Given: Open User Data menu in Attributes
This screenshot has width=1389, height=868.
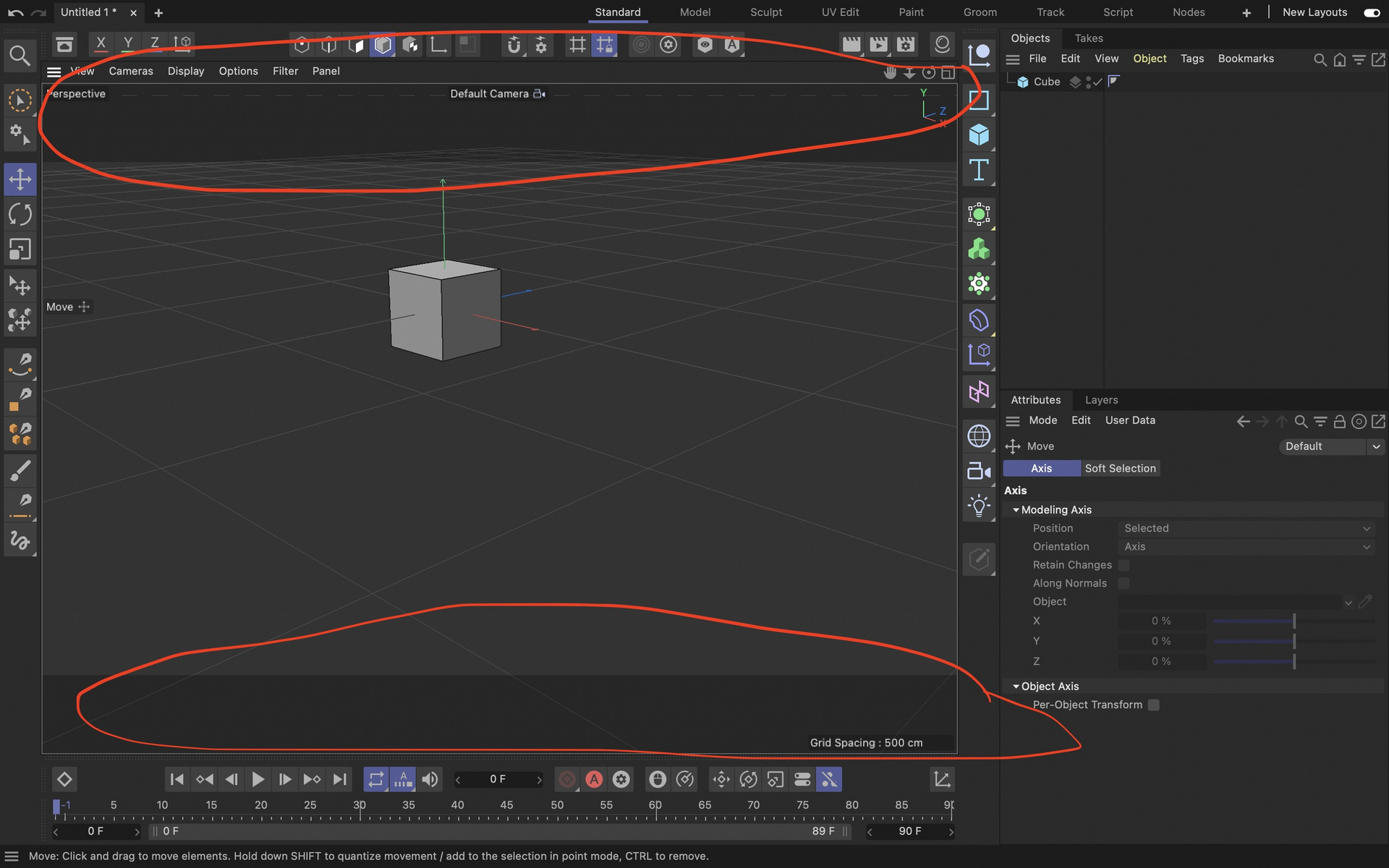Looking at the screenshot, I should (x=1130, y=420).
